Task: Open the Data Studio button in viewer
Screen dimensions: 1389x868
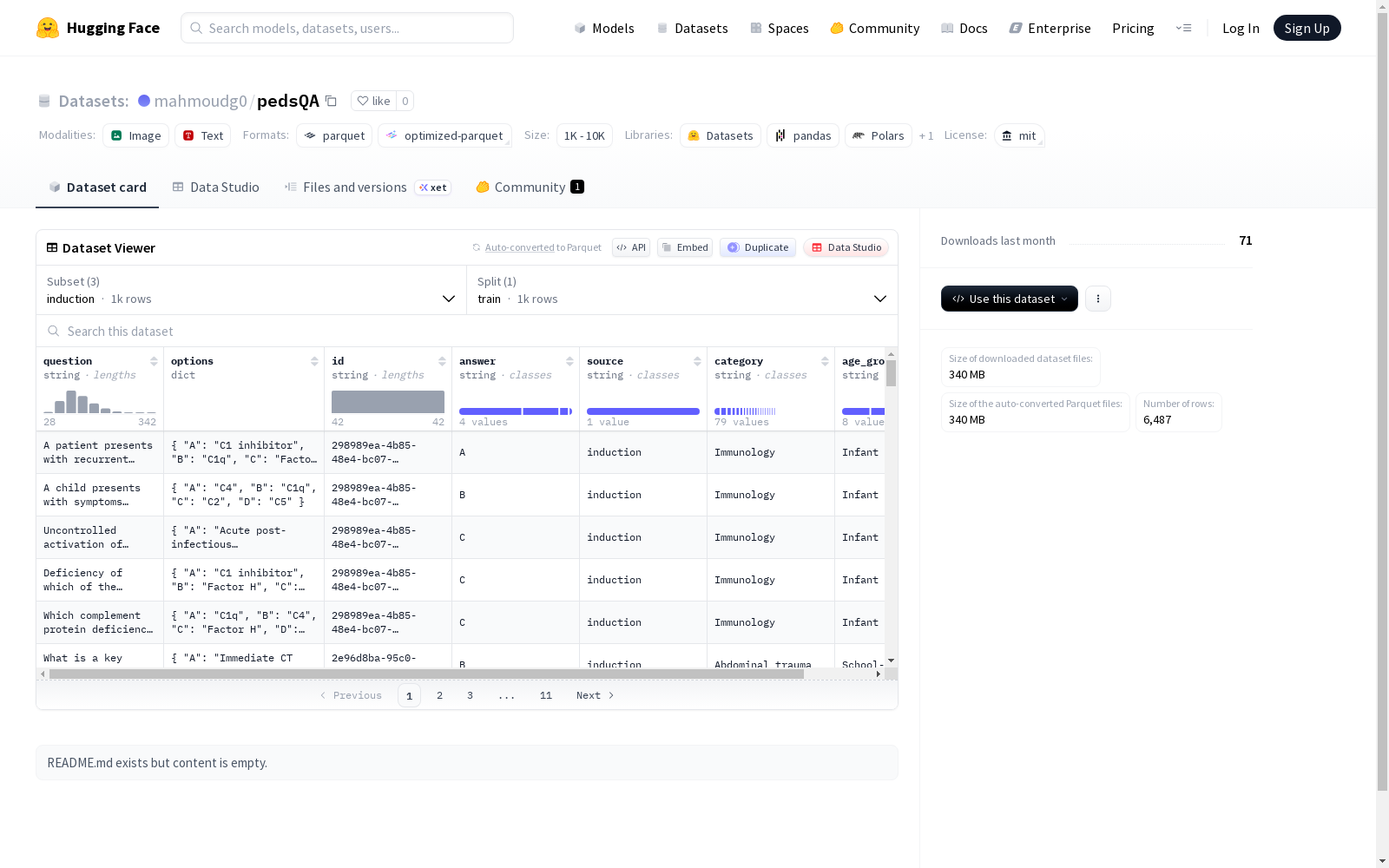Action: 846,247
